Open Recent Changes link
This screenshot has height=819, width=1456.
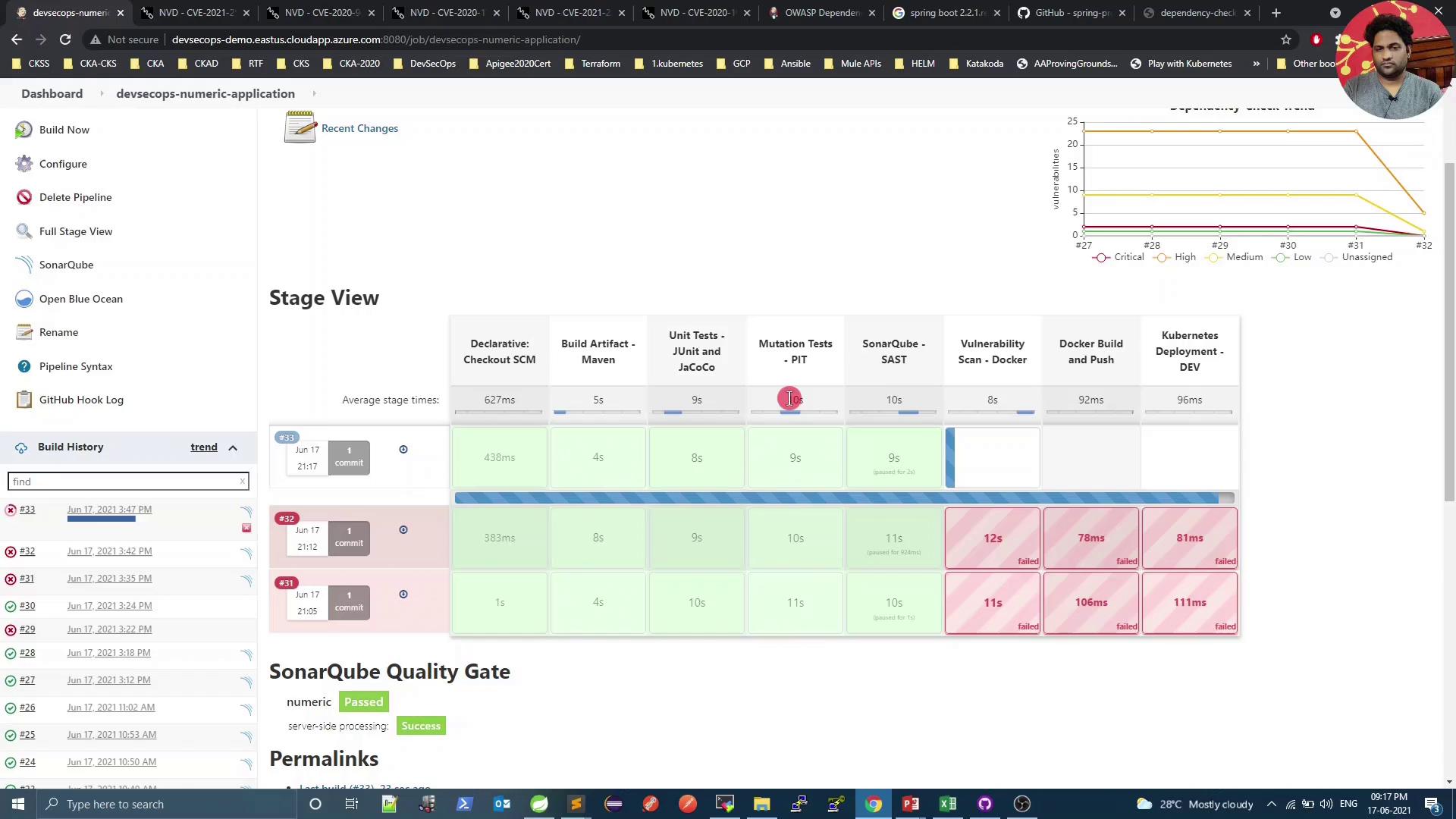359,128
